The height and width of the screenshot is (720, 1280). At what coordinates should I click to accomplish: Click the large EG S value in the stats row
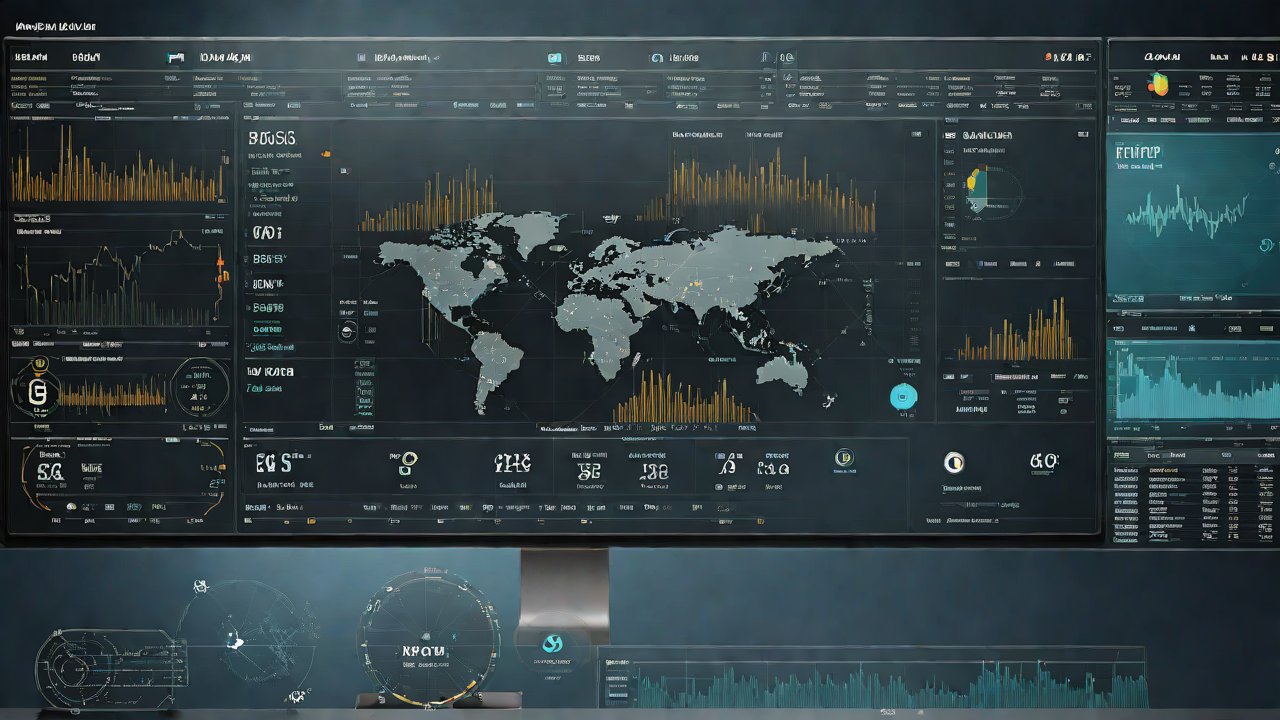point(273,462)
